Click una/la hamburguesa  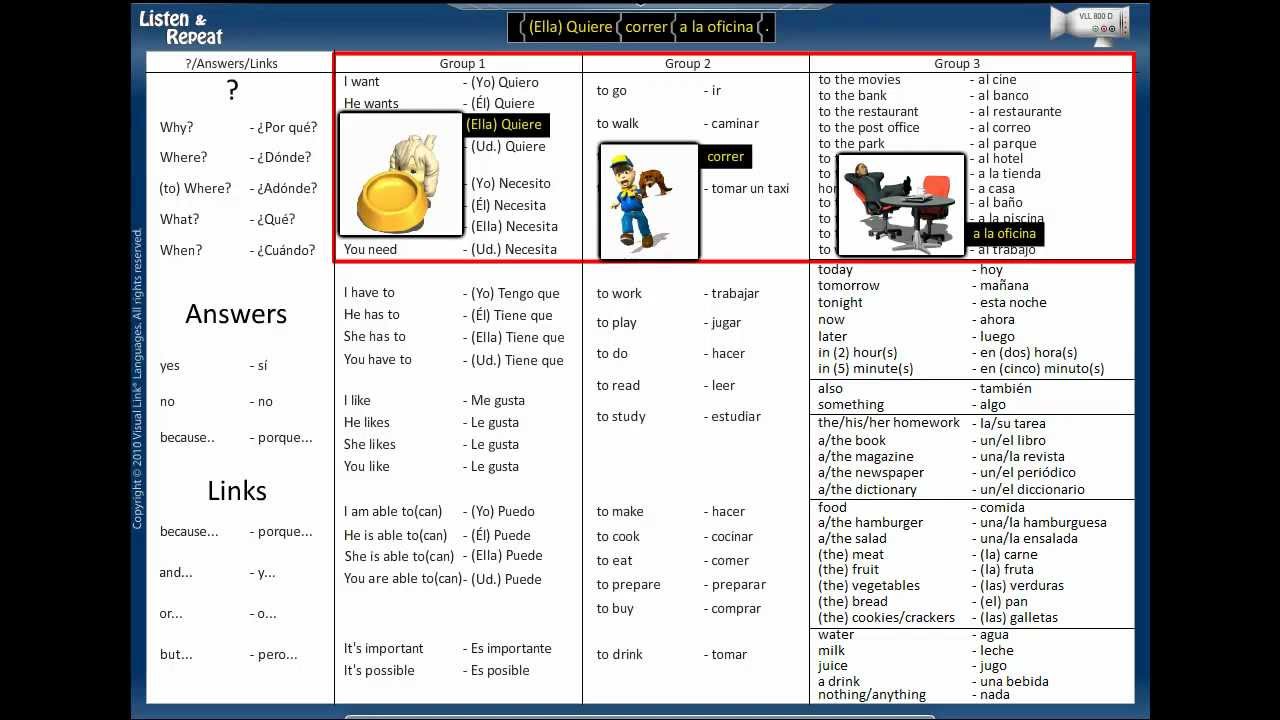(1043, 523)
